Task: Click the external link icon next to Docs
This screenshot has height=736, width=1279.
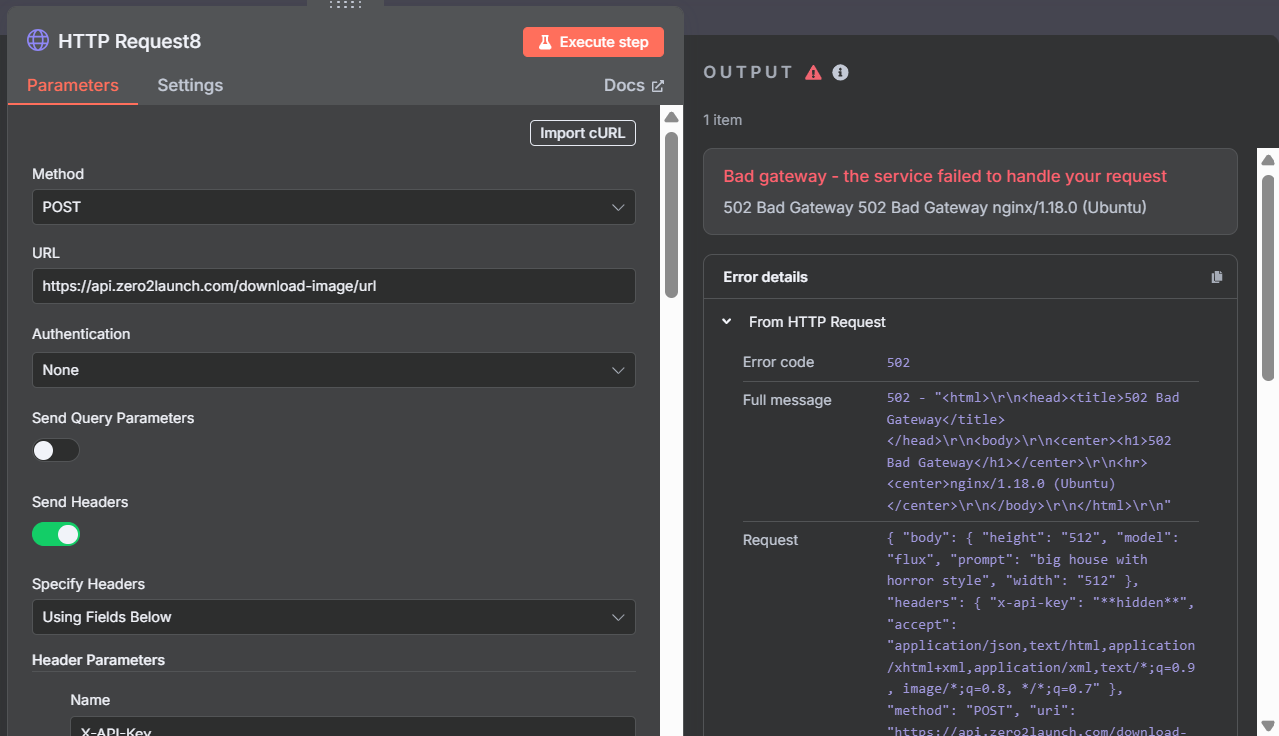Action: pos(658,86)
